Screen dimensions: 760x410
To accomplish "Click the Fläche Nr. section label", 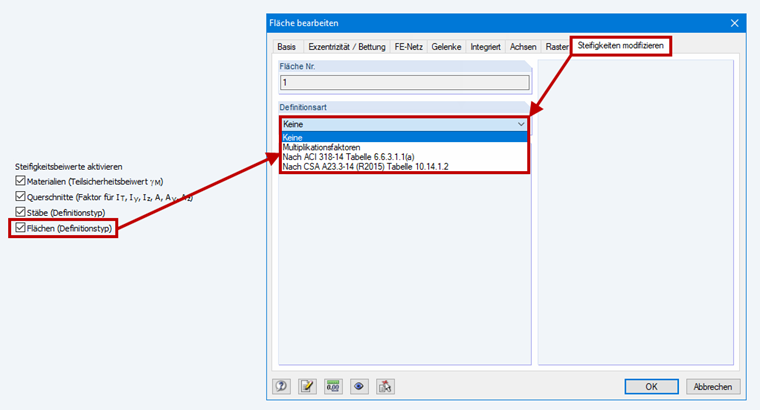I will click(x=297, y=66).
